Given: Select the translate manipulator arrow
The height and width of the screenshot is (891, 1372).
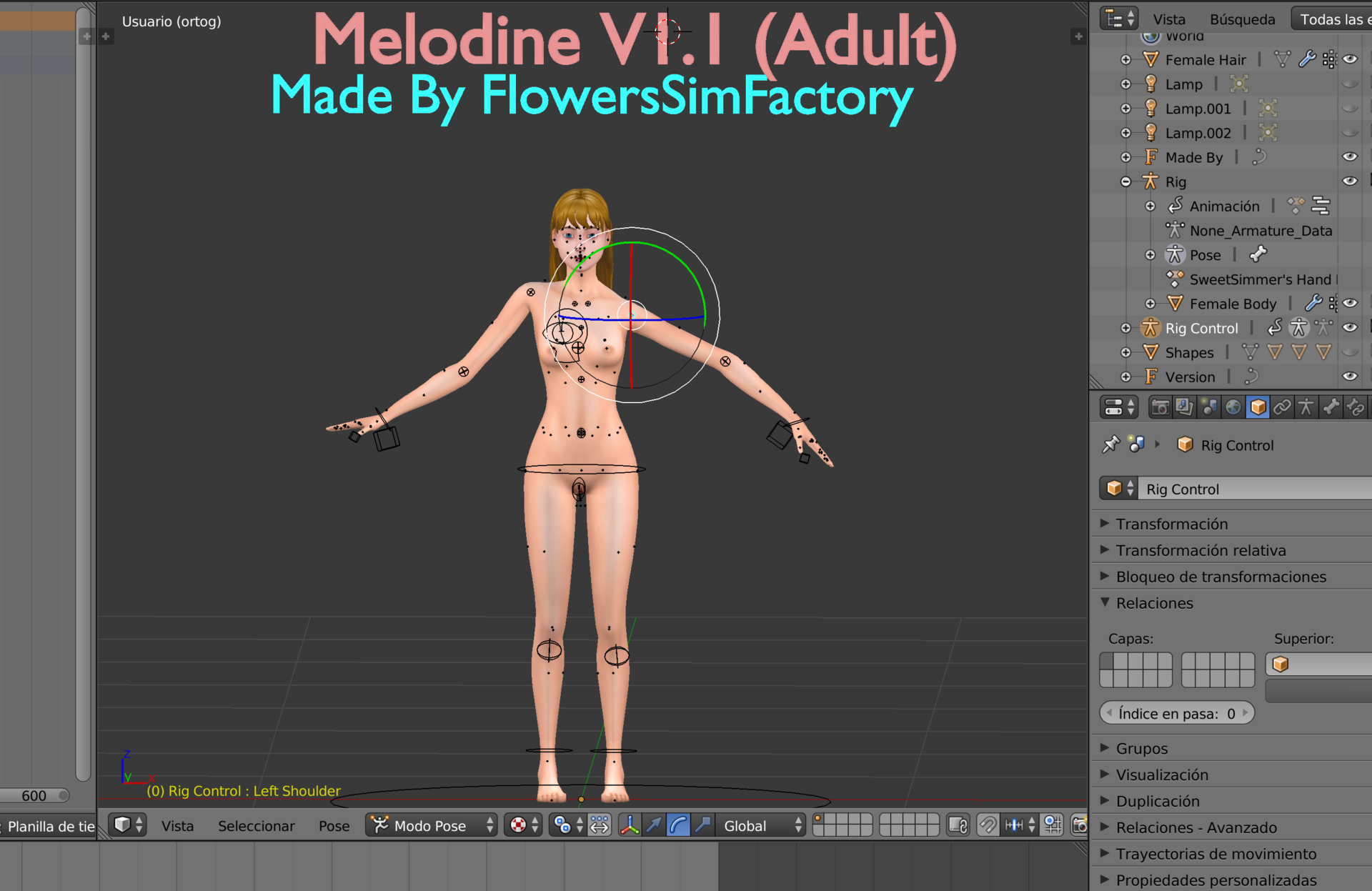Looking at the screenshot, I should (x=654, y=826).
